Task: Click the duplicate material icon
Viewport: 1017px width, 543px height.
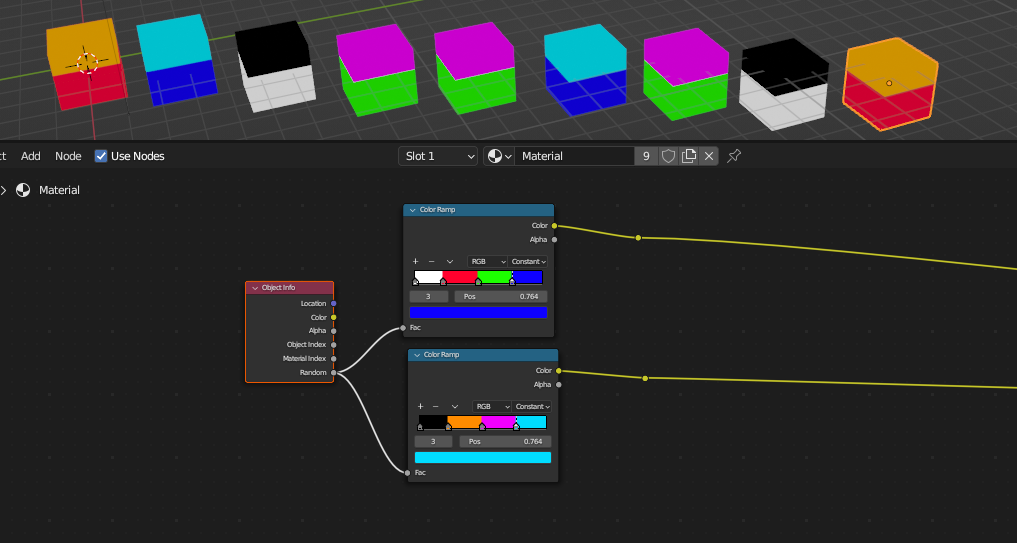Action: click(x=689, y=156)
